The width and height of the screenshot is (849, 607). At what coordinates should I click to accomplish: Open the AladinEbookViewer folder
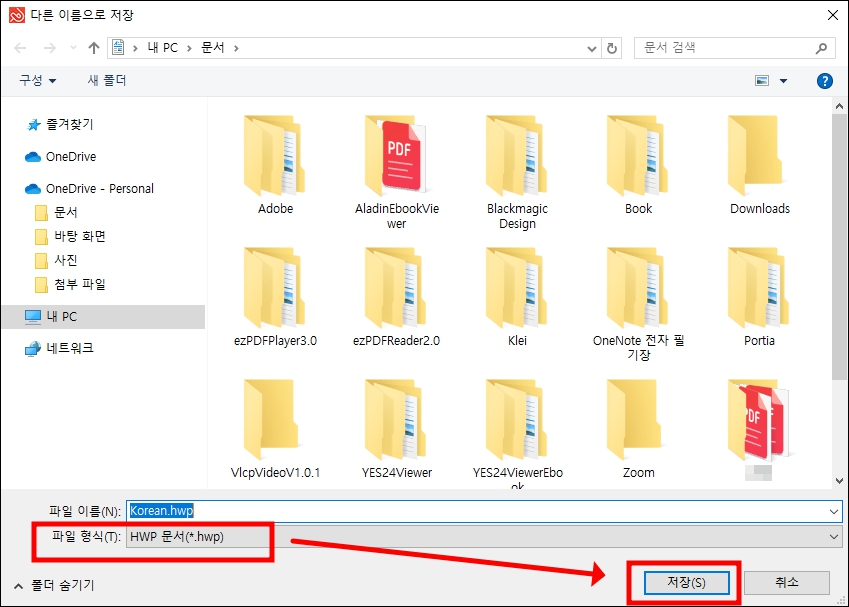(x=396, y=172)
